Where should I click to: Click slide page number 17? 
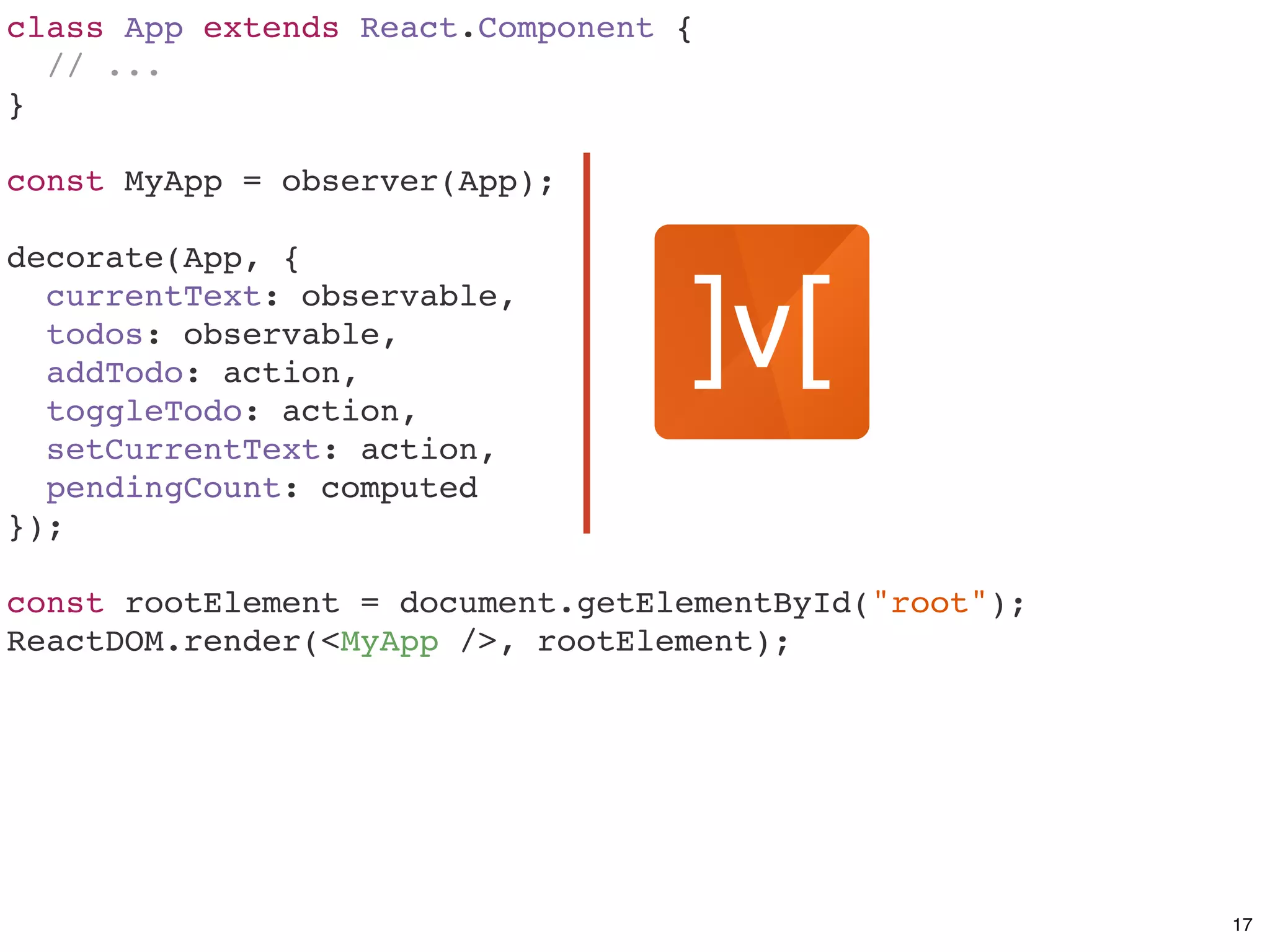[x=1243, y=925]
